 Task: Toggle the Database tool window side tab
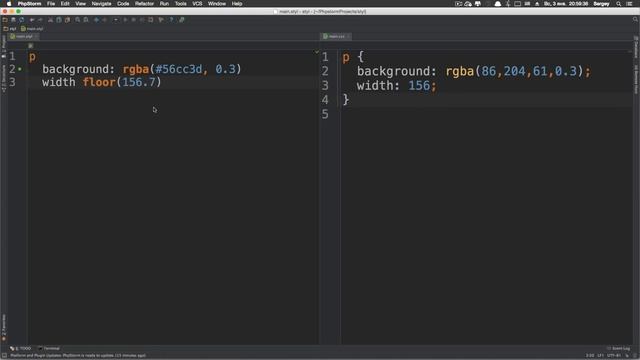coord(636,47)
